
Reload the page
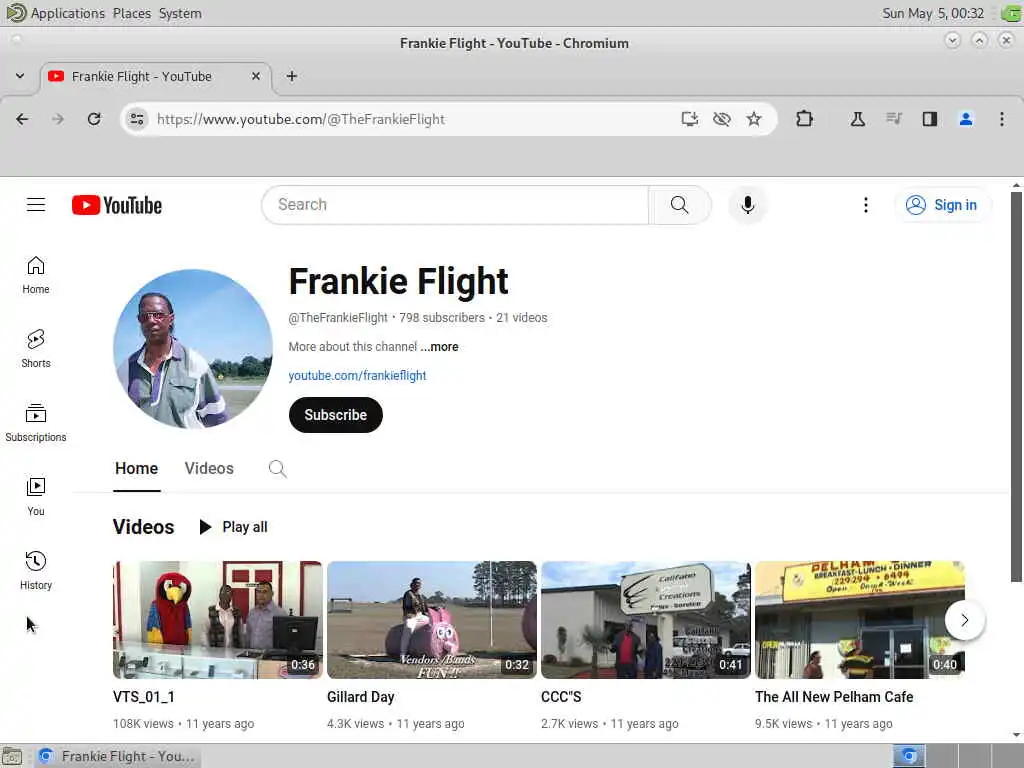(94, 119)
